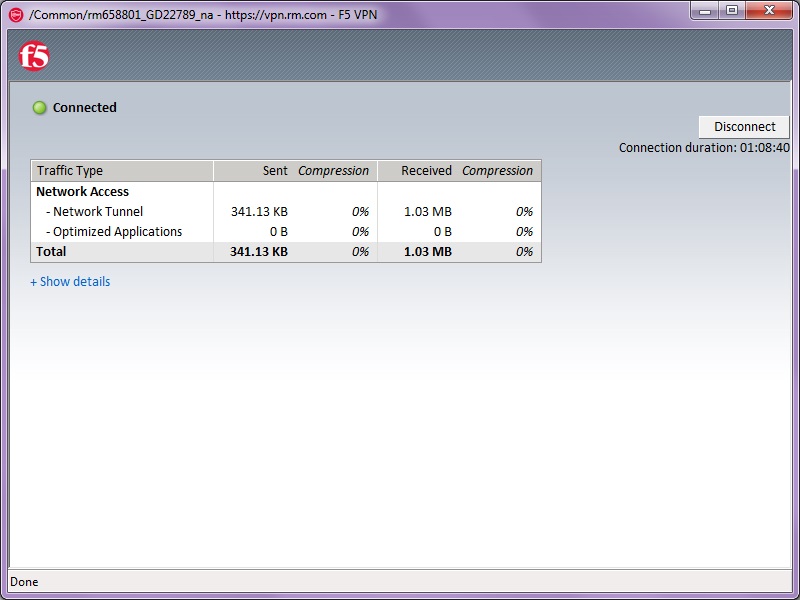Click the Connected status text

click(85, 107)
